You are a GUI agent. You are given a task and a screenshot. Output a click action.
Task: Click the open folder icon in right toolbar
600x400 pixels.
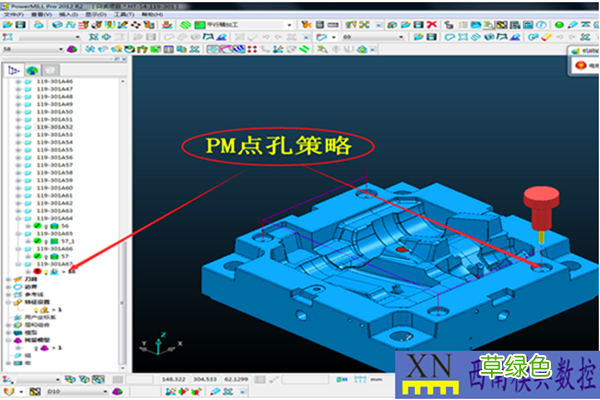click(x=418, y=37)
